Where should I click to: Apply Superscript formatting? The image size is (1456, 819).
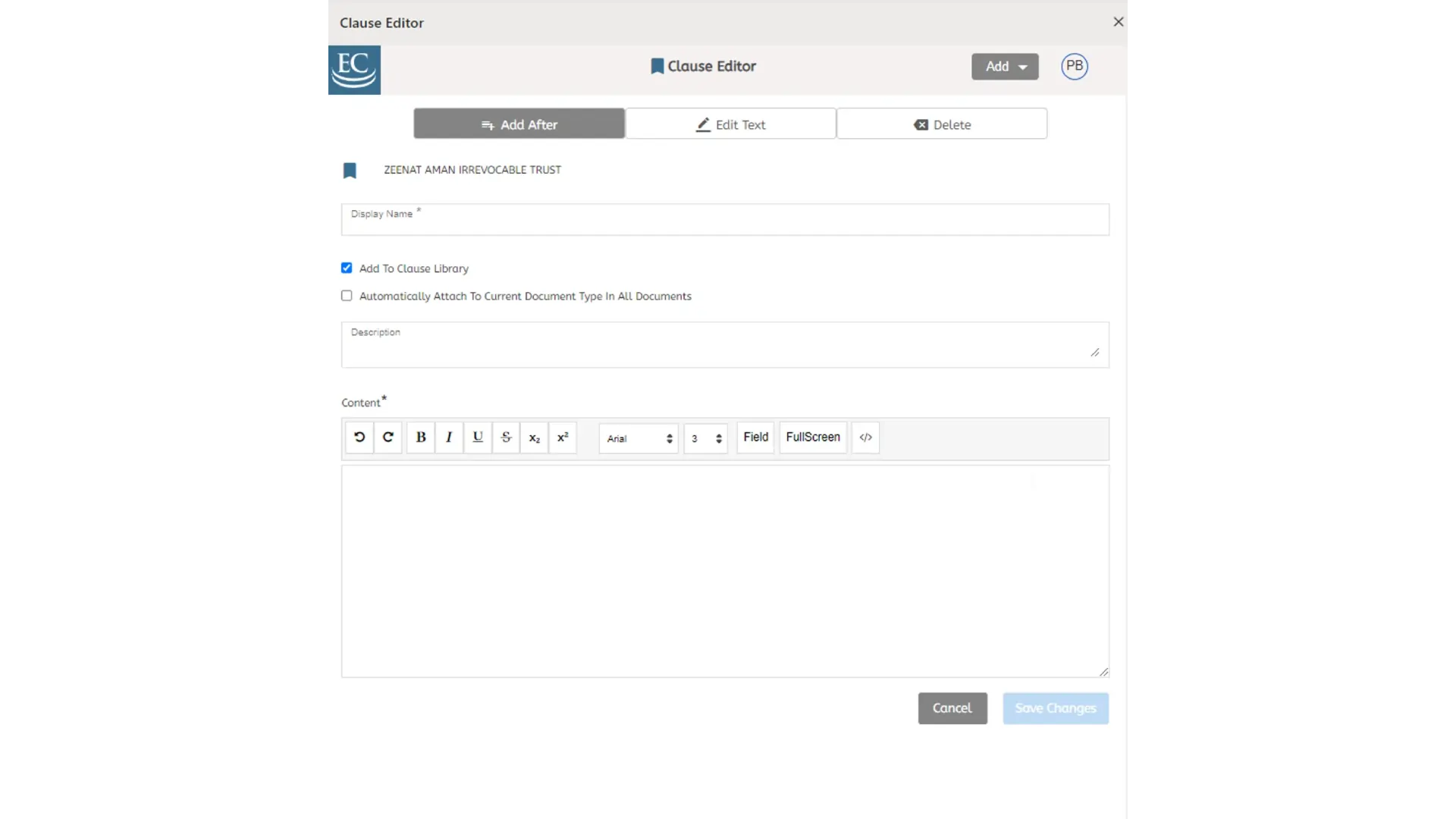click(x=563, y=438)
